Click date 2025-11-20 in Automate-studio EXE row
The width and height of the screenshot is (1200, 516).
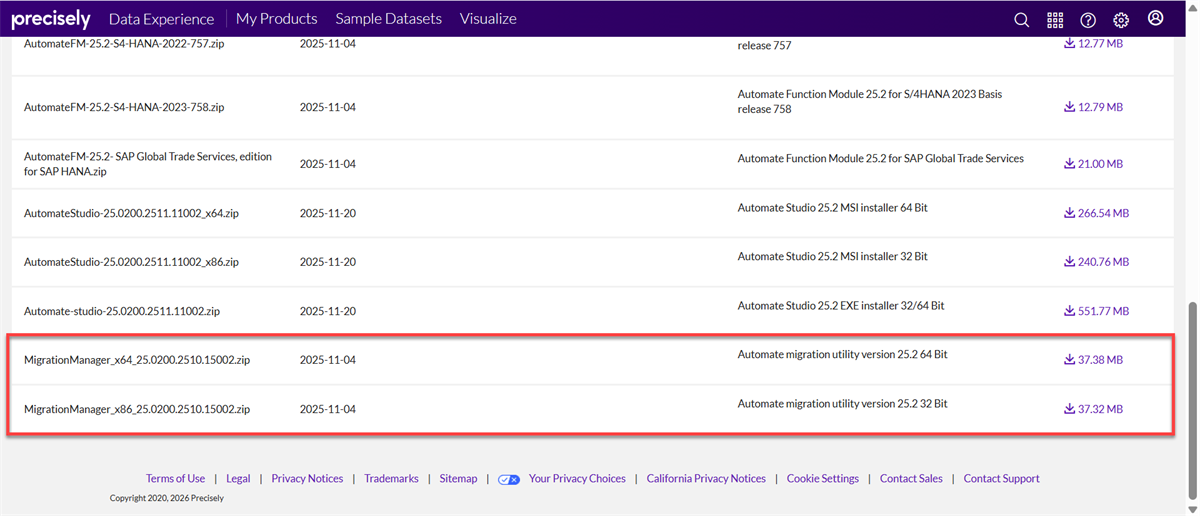328,311
